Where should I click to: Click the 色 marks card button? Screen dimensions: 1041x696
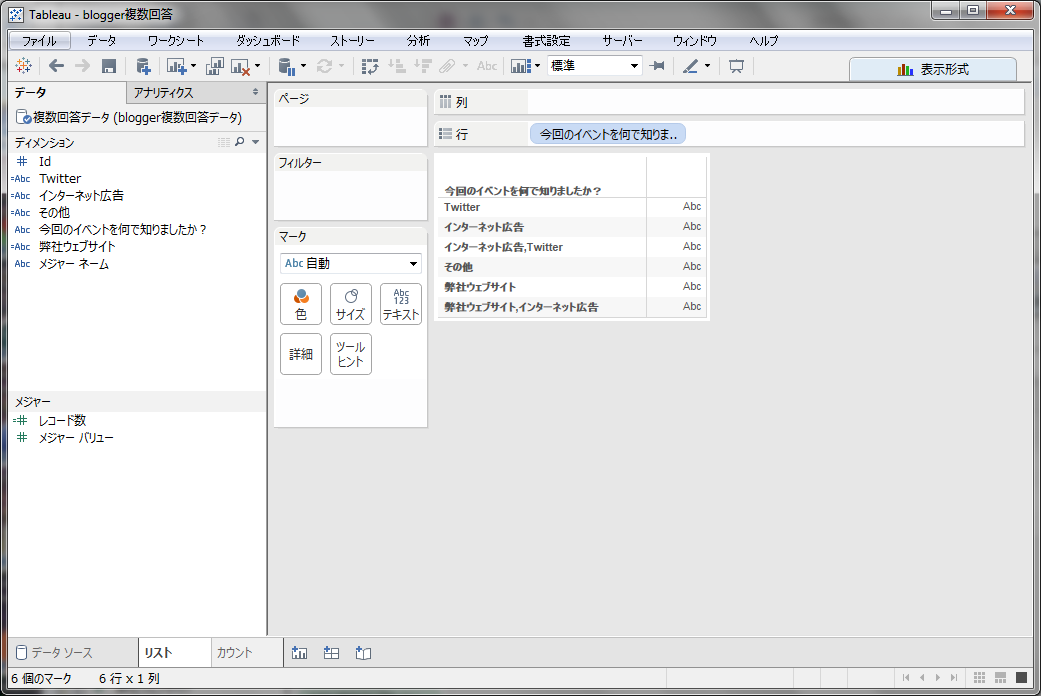[x=301, y=304]
